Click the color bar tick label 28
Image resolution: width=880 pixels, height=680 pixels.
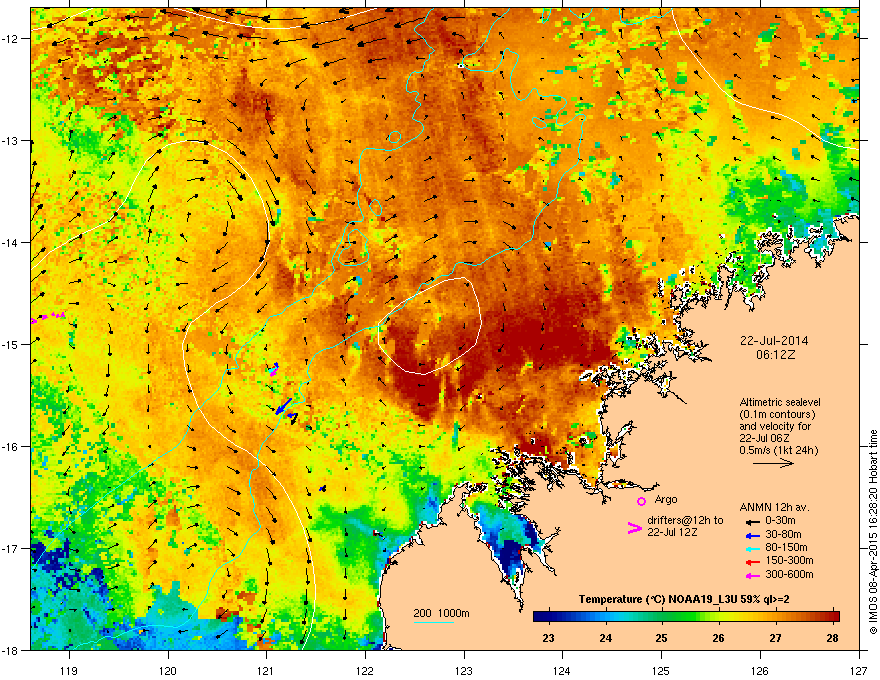[x=832, y=638]
